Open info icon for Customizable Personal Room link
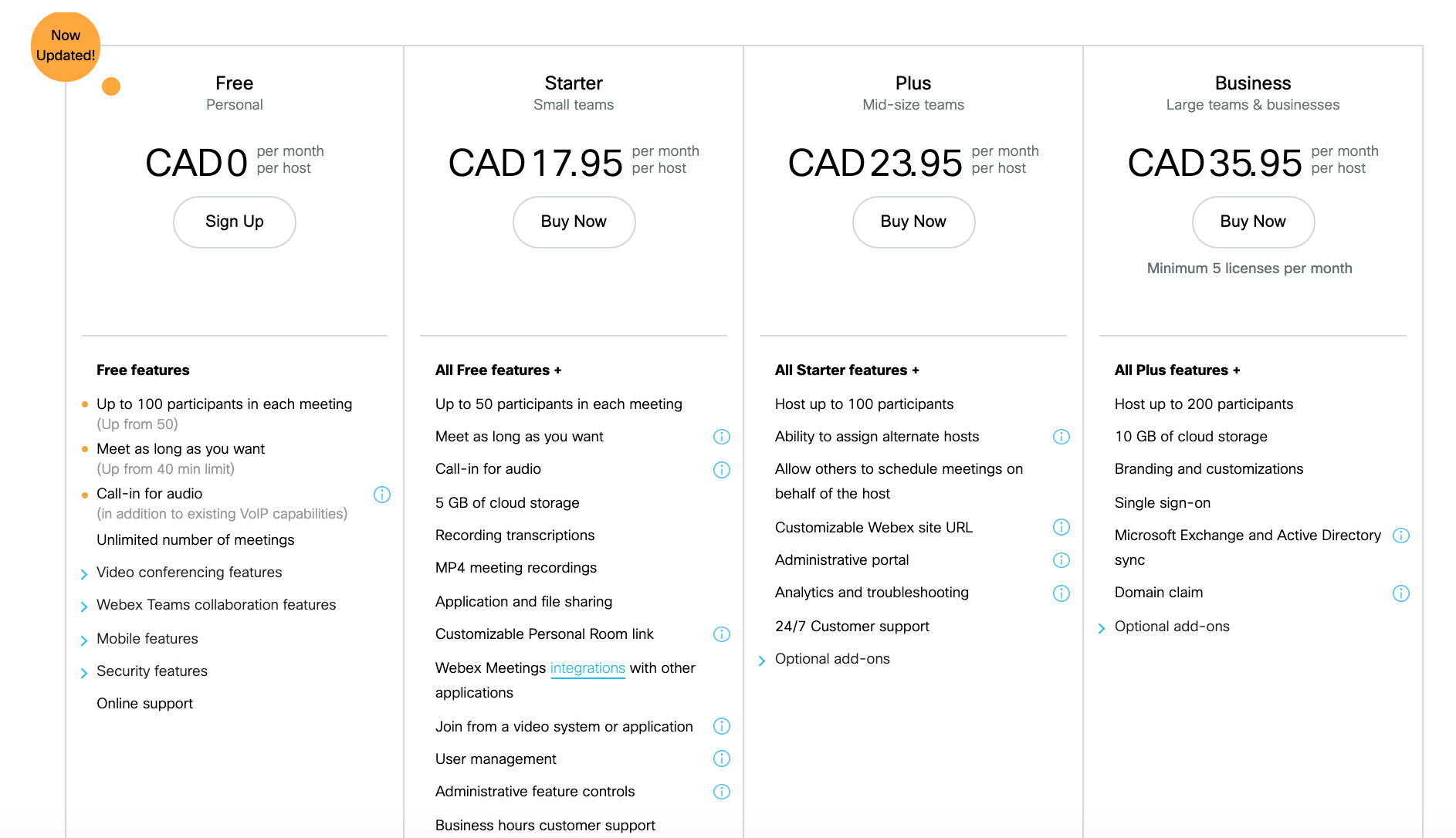 click(721, 634)
